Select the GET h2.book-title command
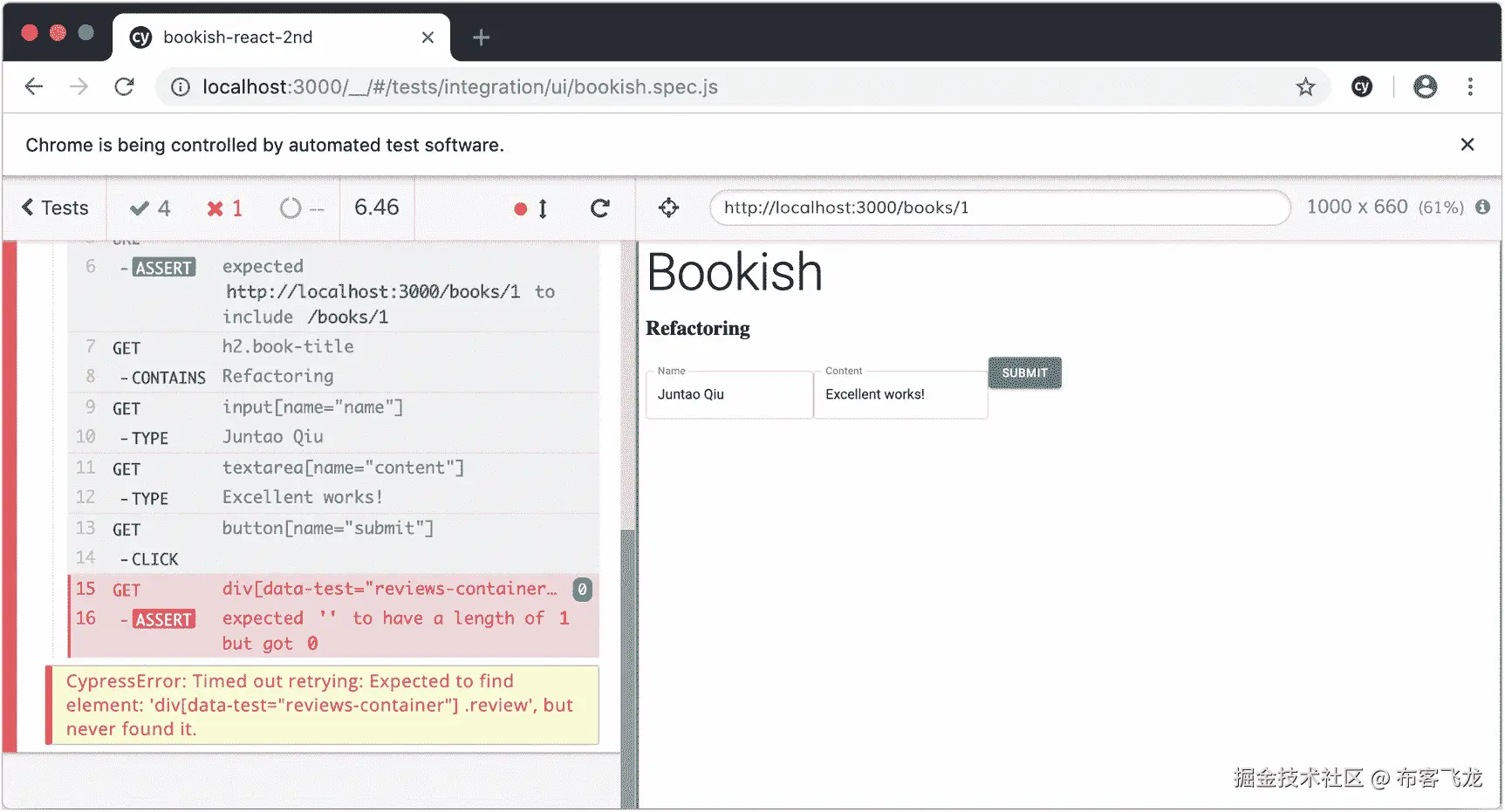Viewport: 1505px width, 812px height. pos(333,347)
